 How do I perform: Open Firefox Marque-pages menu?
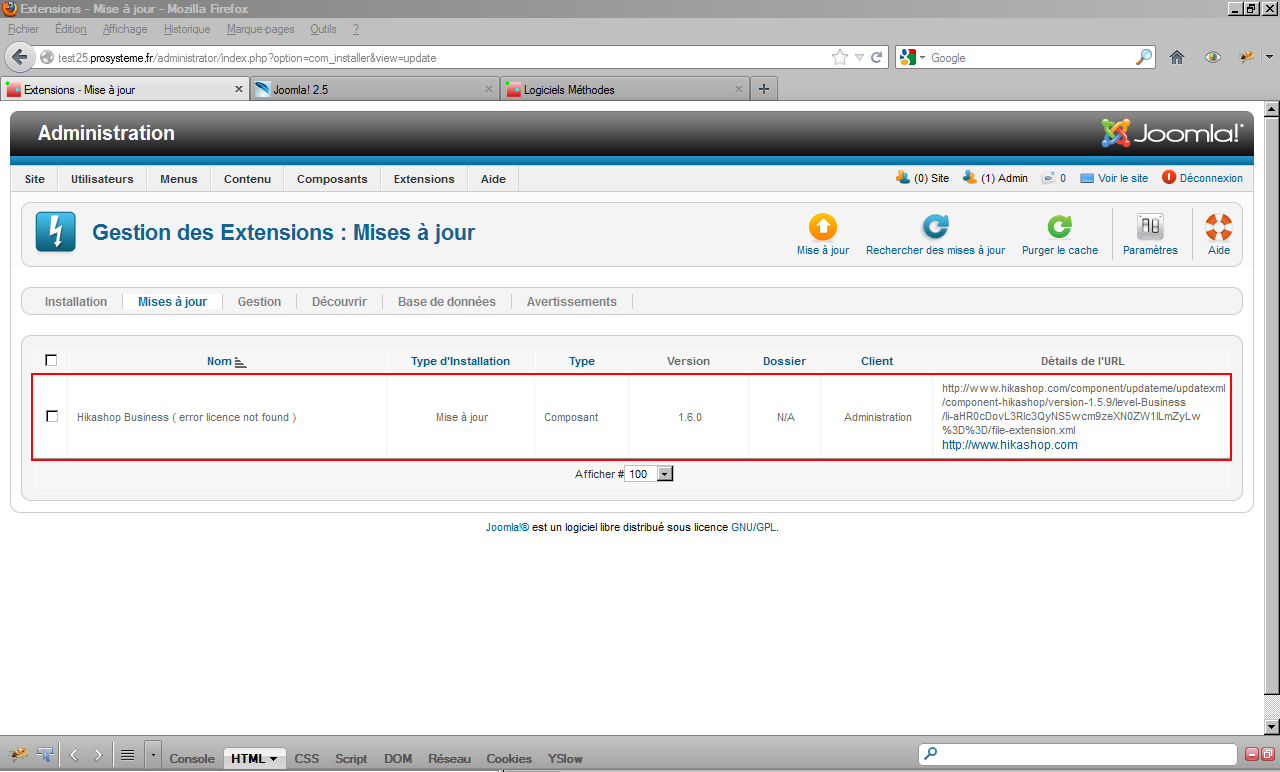click(x=260, y=29)
